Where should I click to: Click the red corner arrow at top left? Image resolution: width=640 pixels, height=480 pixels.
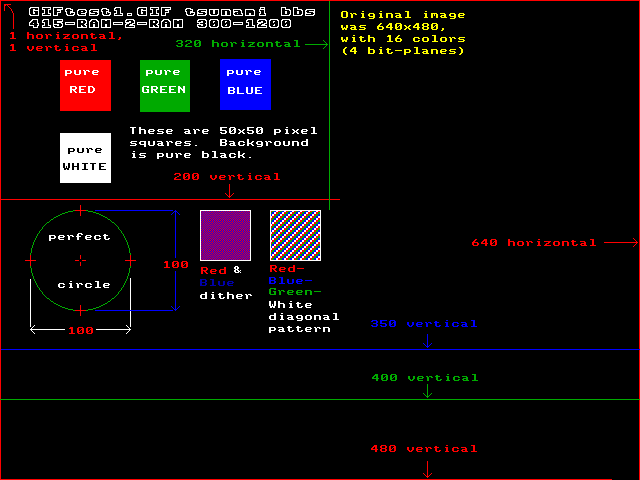click(x=9, y=16)
